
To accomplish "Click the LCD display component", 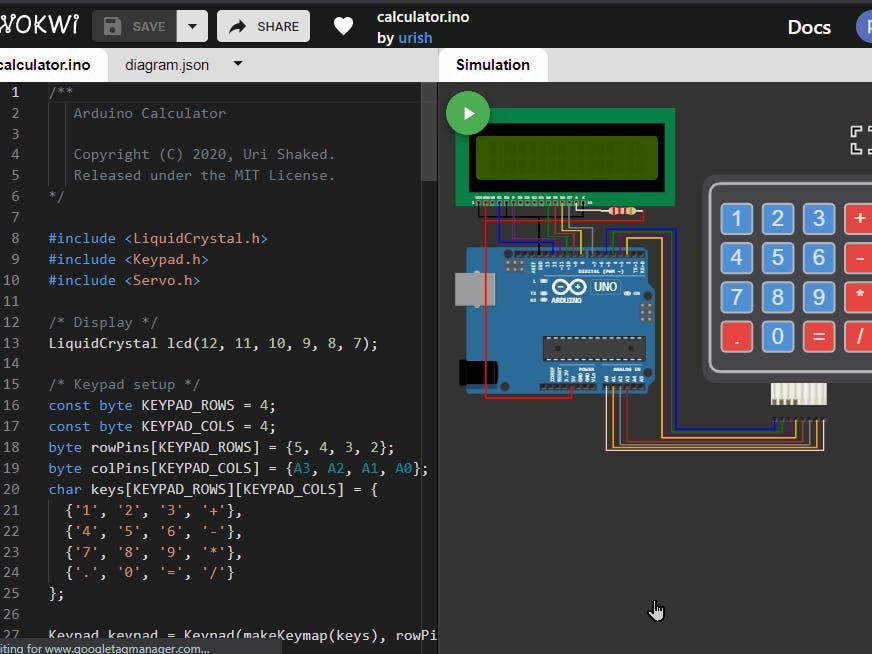I will point(566,157).
